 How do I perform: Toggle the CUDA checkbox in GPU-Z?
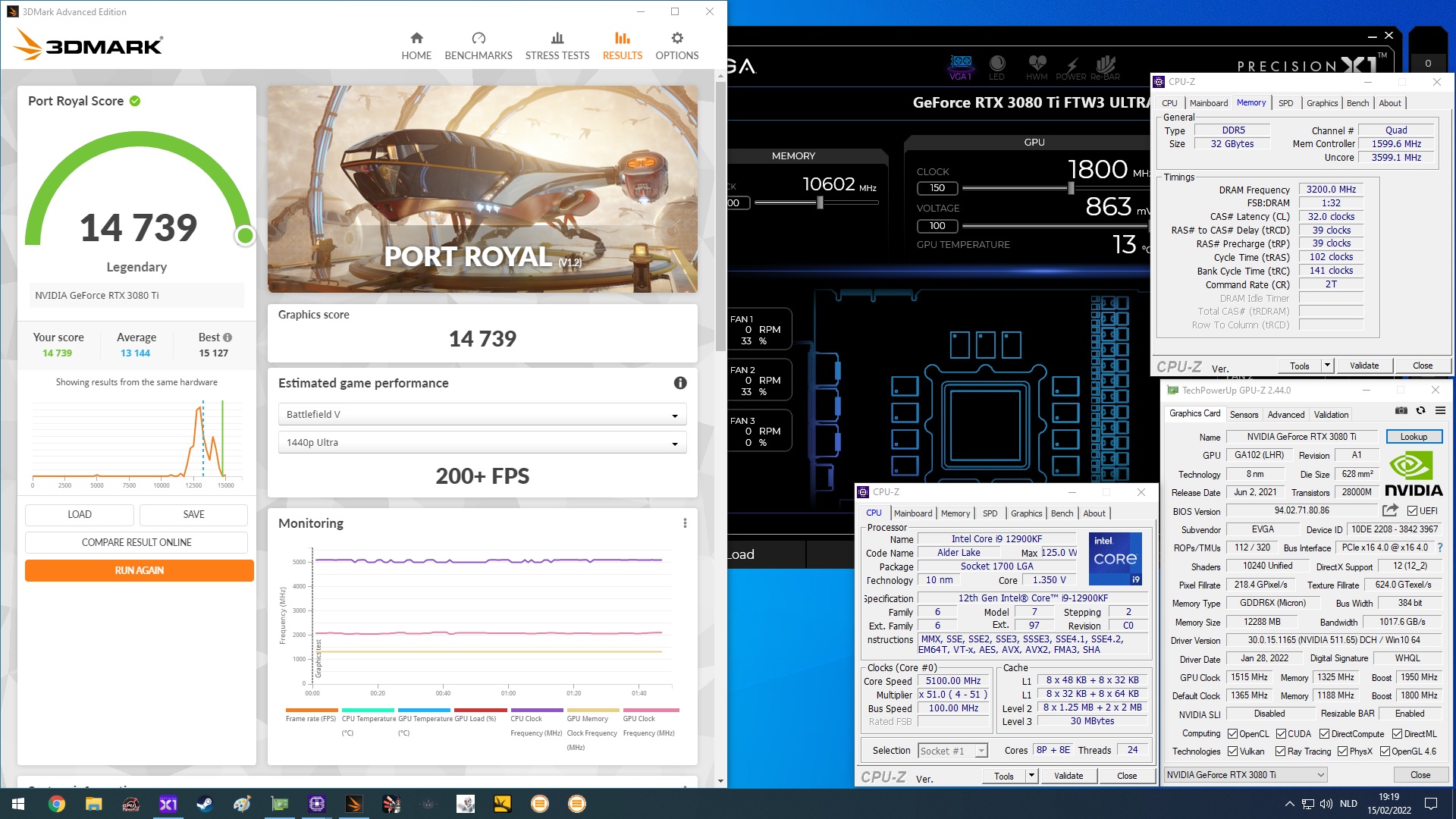[x=1281, y=734]
